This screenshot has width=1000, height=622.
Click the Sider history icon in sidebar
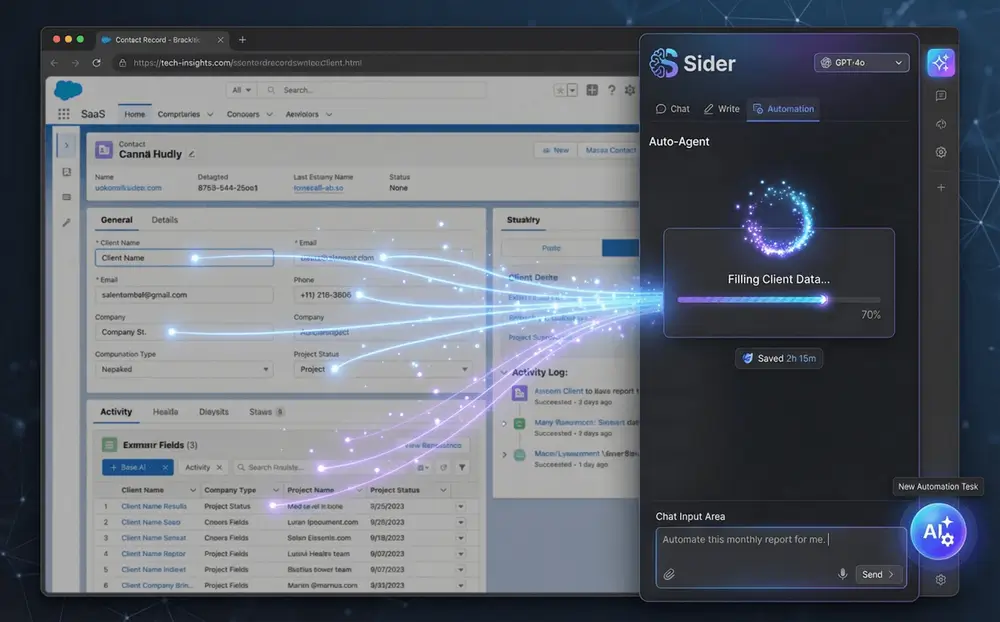click(x=941, y=124)
